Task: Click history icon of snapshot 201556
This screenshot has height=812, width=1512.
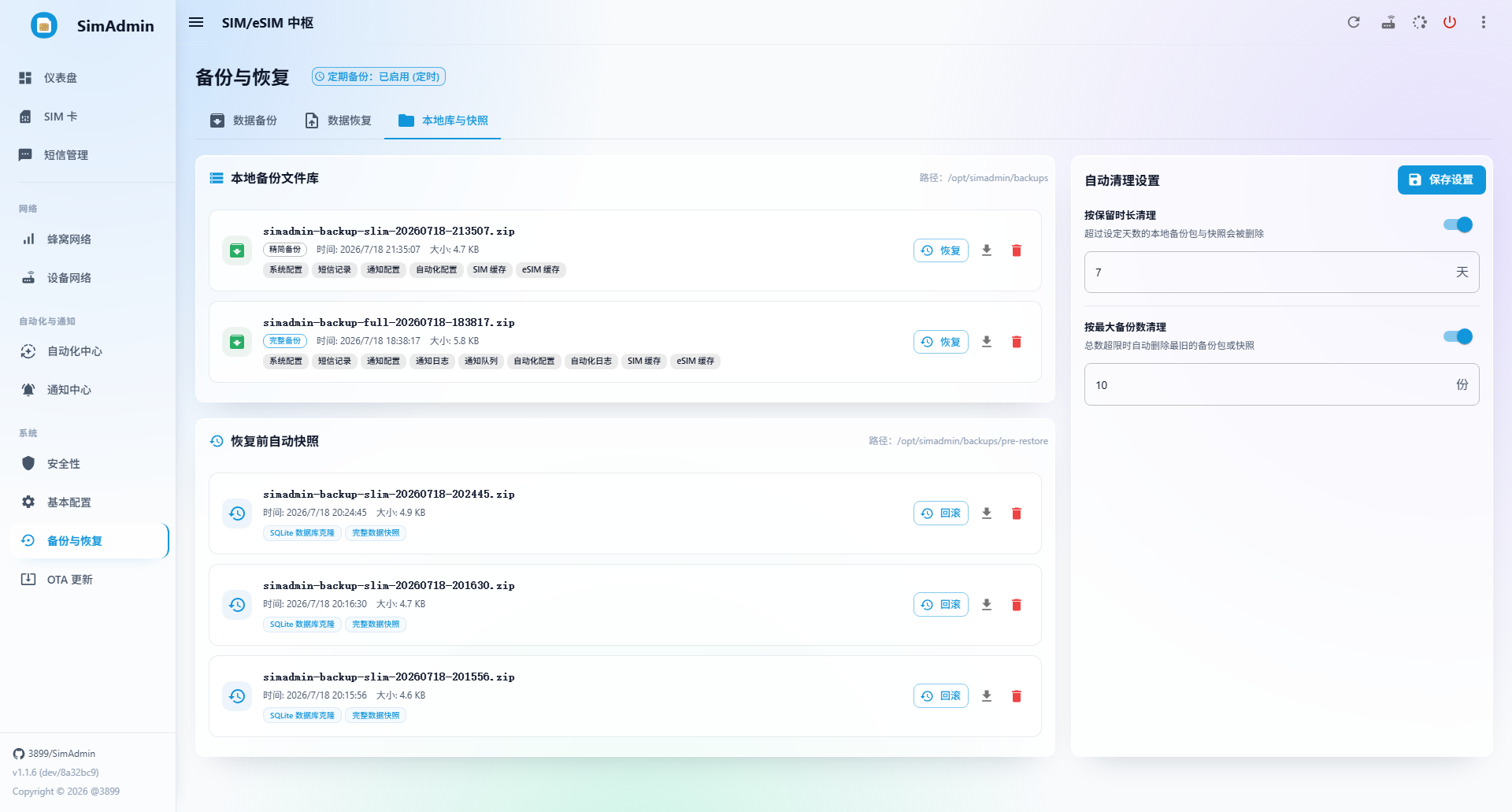Action: point(237,696)
